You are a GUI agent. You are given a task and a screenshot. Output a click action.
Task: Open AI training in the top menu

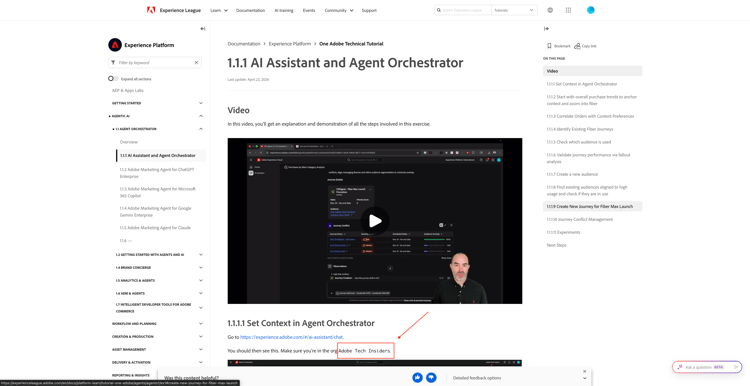[x=284, y=10]
